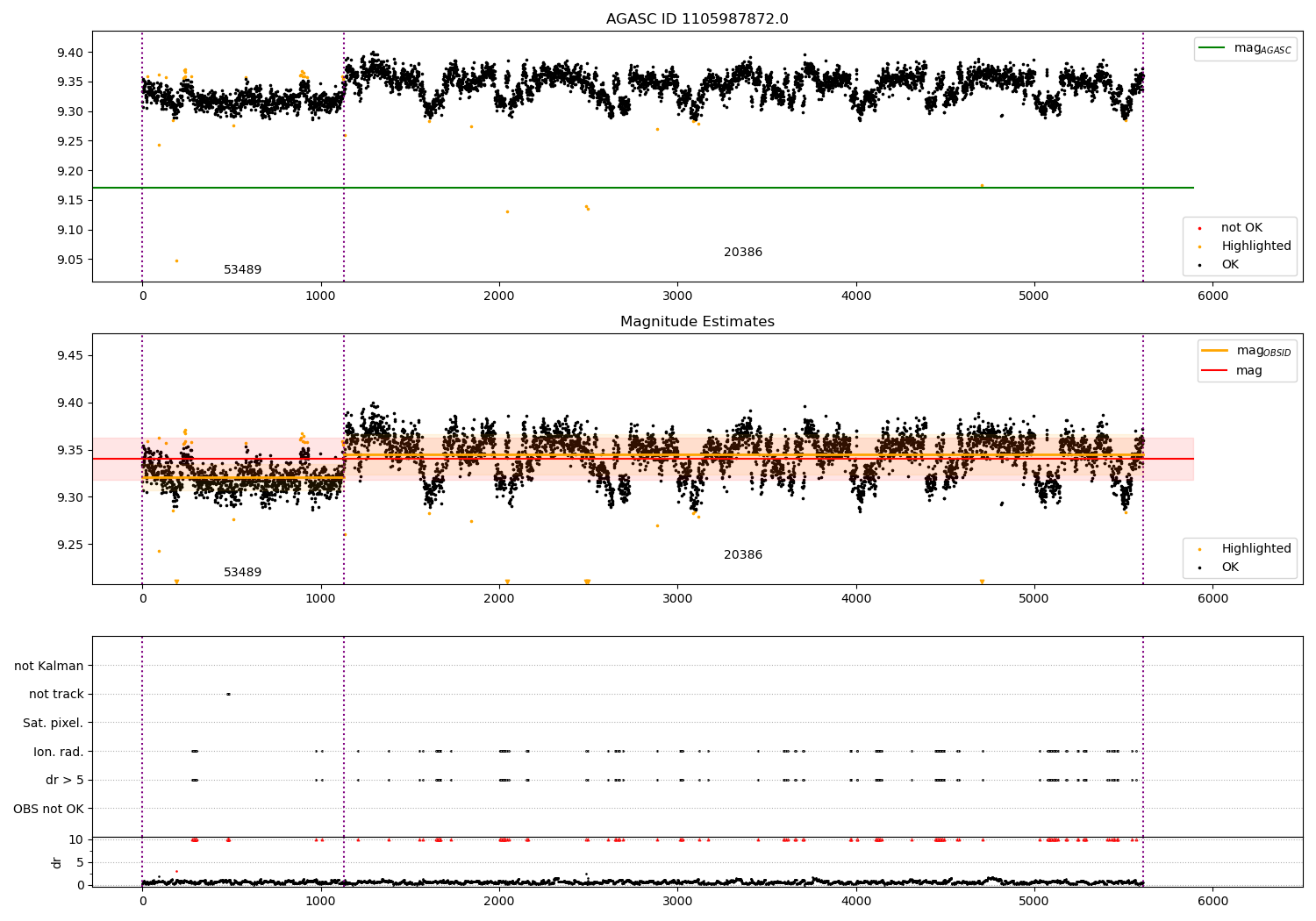Click the 'mag AGASC' legend label in the top plot
1316x921 pixels.
(1262, 49)
